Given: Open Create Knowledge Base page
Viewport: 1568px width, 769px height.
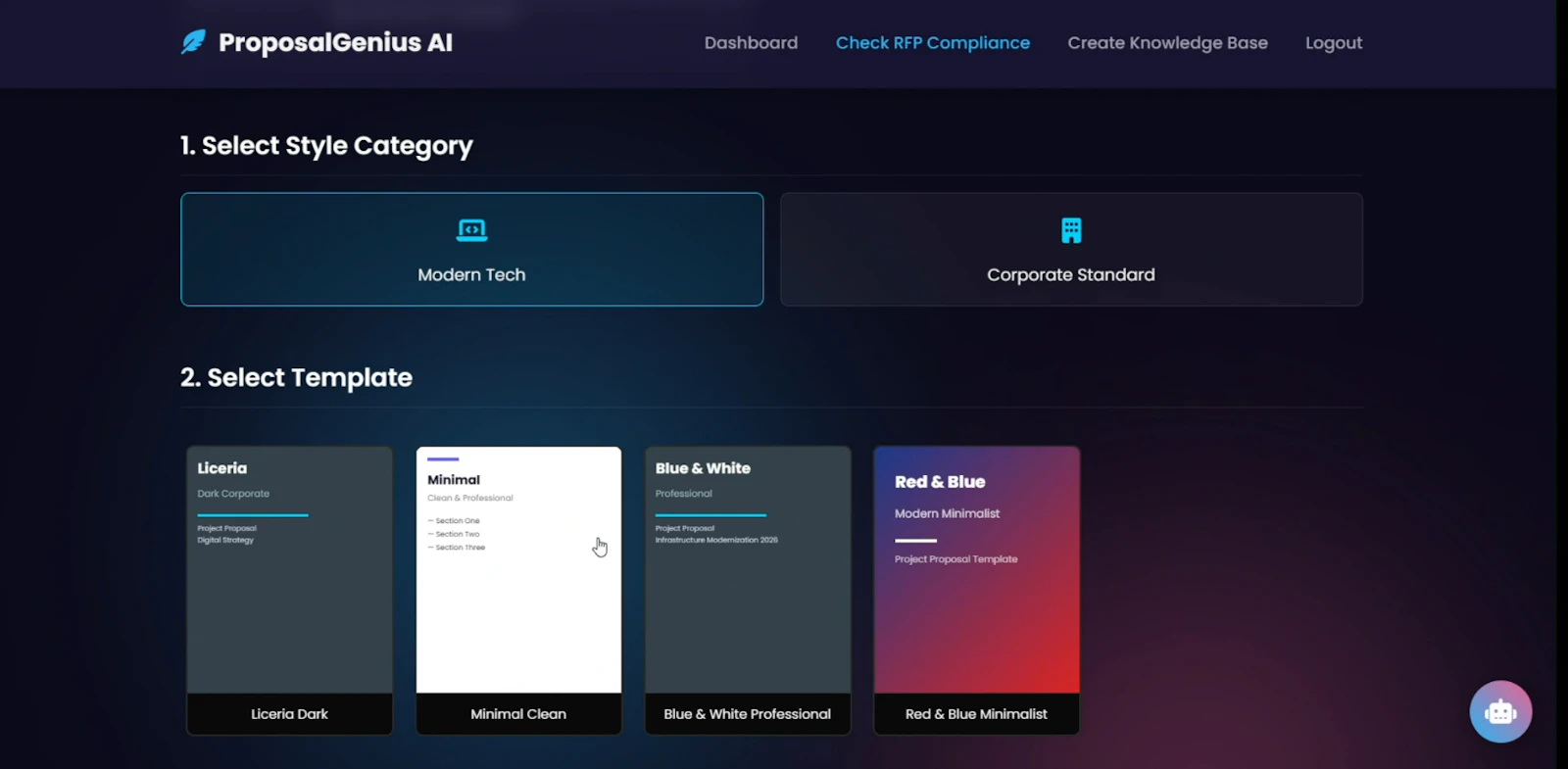Looking at the screenshot, I should tap(1167, 43).
